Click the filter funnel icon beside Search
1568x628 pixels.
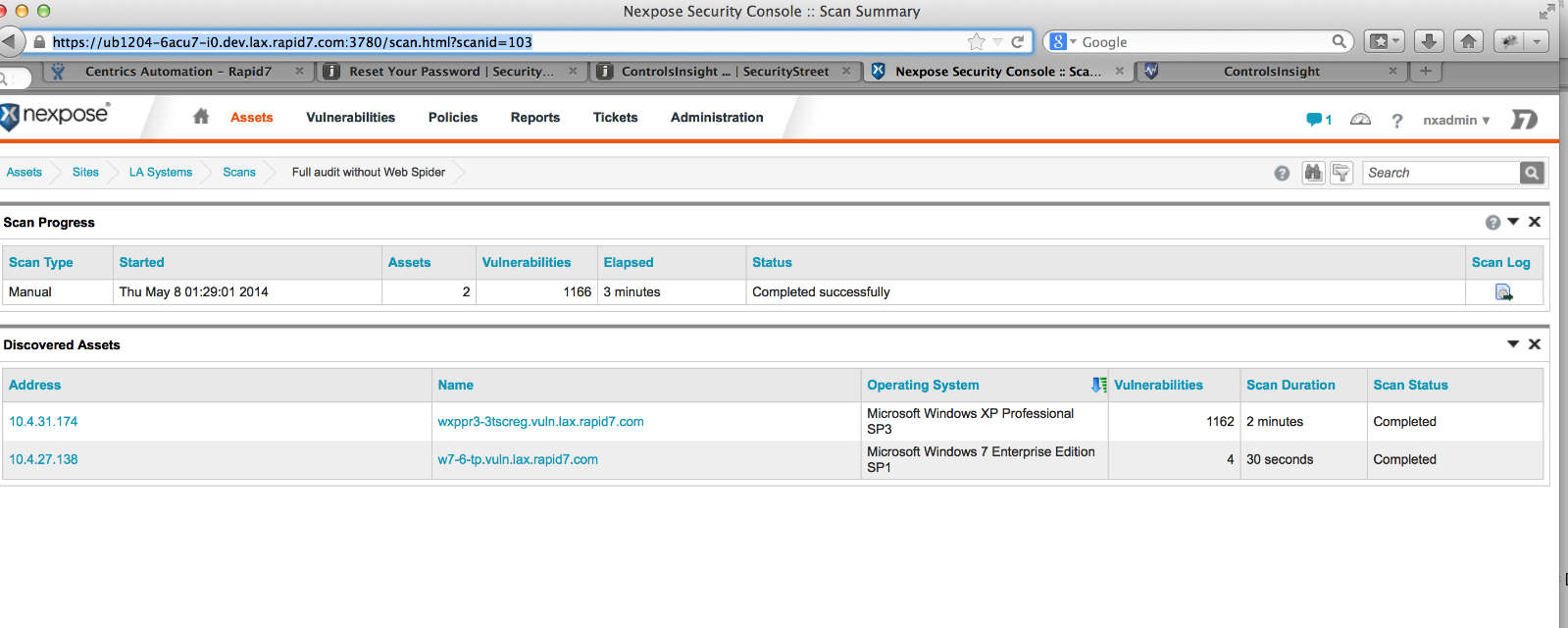coord(1340,173)
